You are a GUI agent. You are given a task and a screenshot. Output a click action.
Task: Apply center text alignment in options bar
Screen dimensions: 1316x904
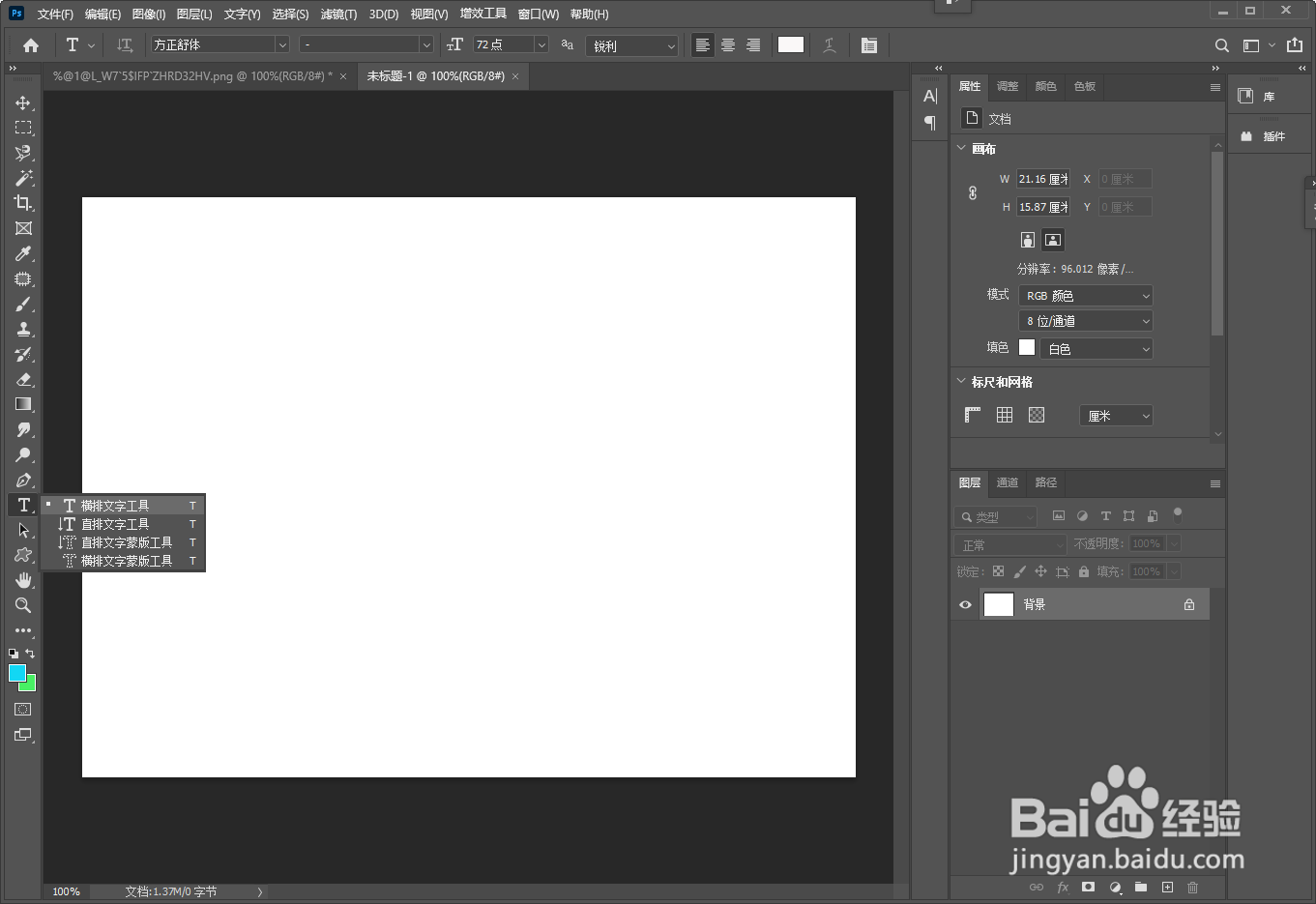[x=727, y=44]
